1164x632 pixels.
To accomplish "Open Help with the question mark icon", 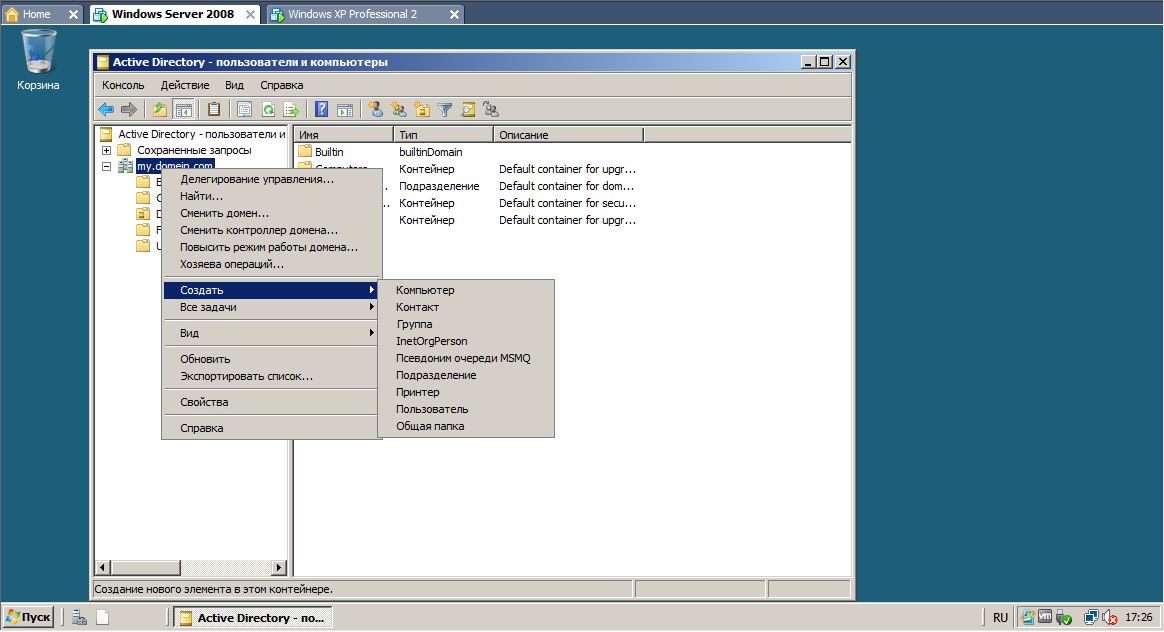I will click(321, 110).
